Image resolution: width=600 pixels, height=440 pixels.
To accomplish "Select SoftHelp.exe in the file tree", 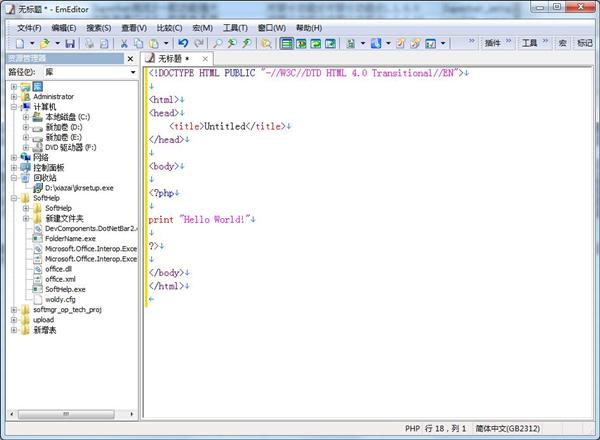I will coord(65,289).
